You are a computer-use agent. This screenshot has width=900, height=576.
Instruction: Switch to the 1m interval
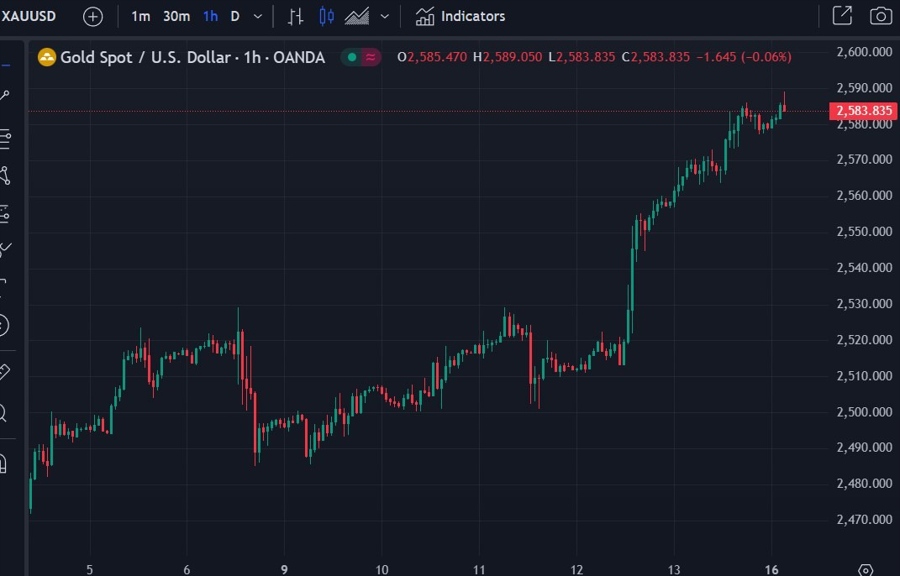[x=141, y=16]
